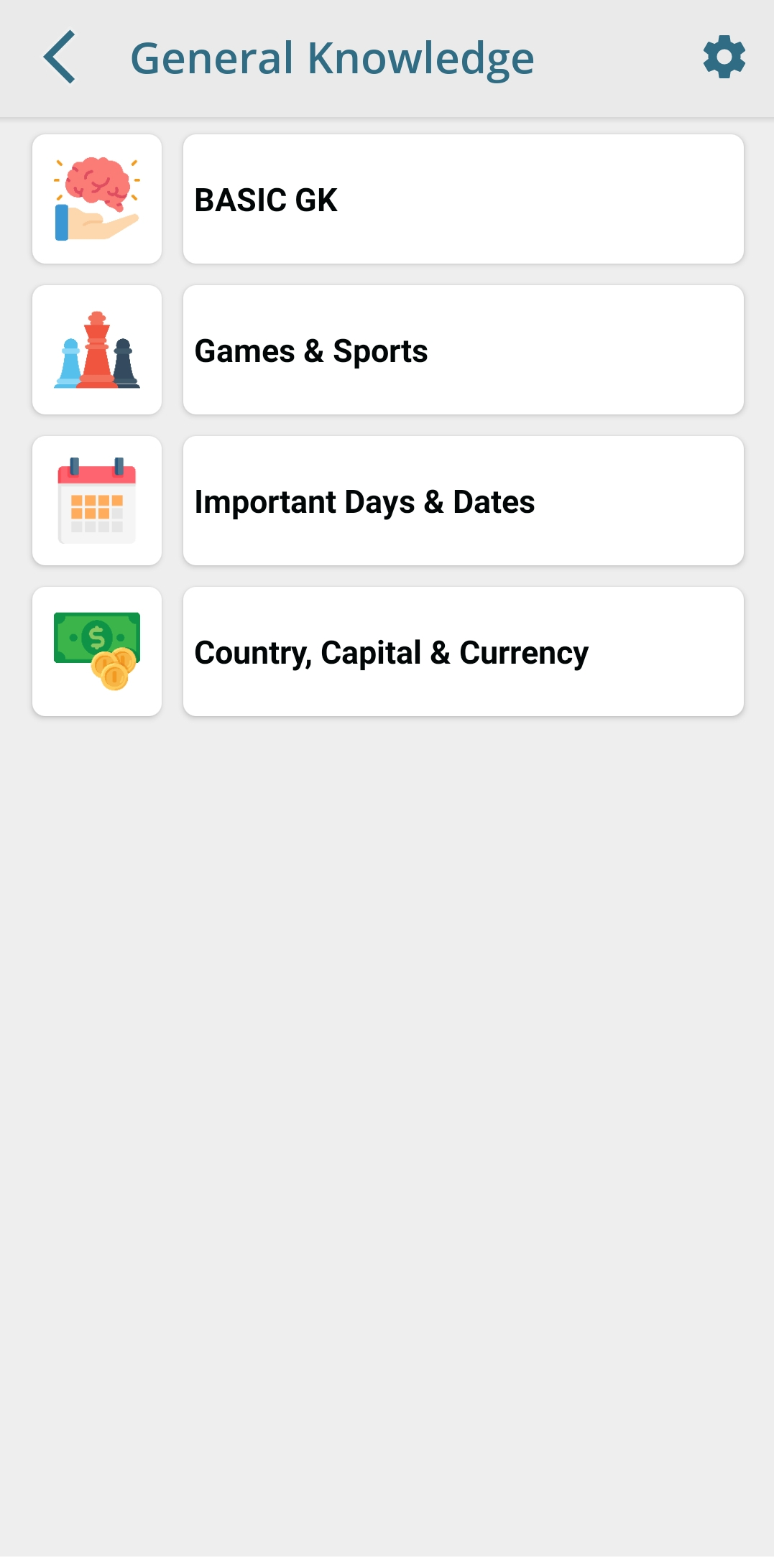Screen dimensions: 774x1568
Task: Click the red king chess piece
Action: tap(97, 352)
